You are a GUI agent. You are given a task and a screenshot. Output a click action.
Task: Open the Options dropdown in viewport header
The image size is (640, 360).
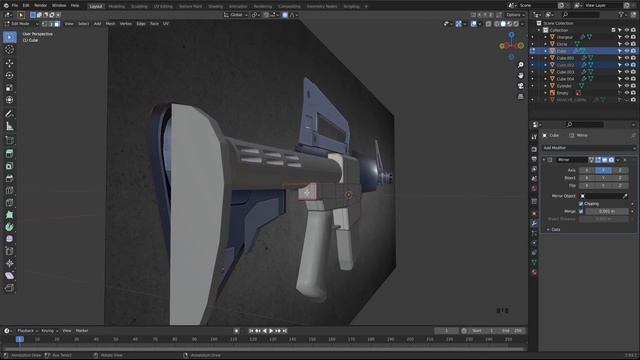tap(515, 15)
